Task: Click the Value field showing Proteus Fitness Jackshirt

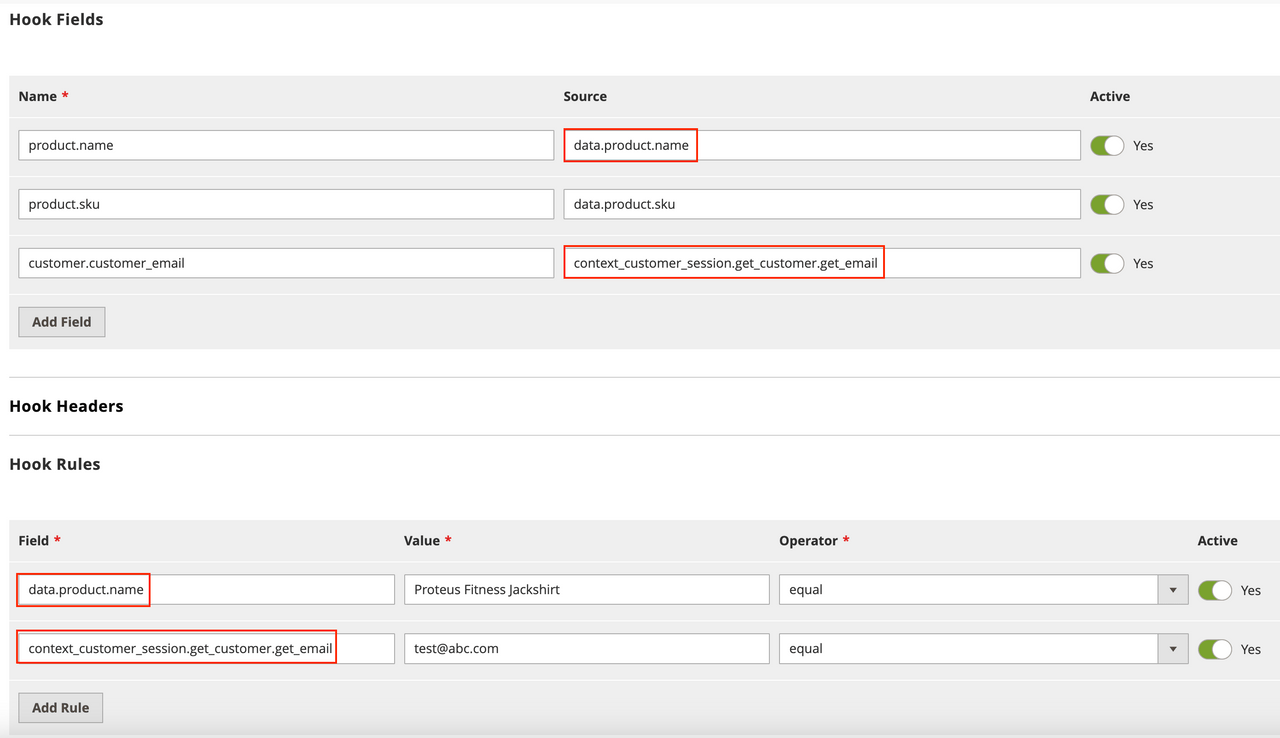Action: pos(586,590)
